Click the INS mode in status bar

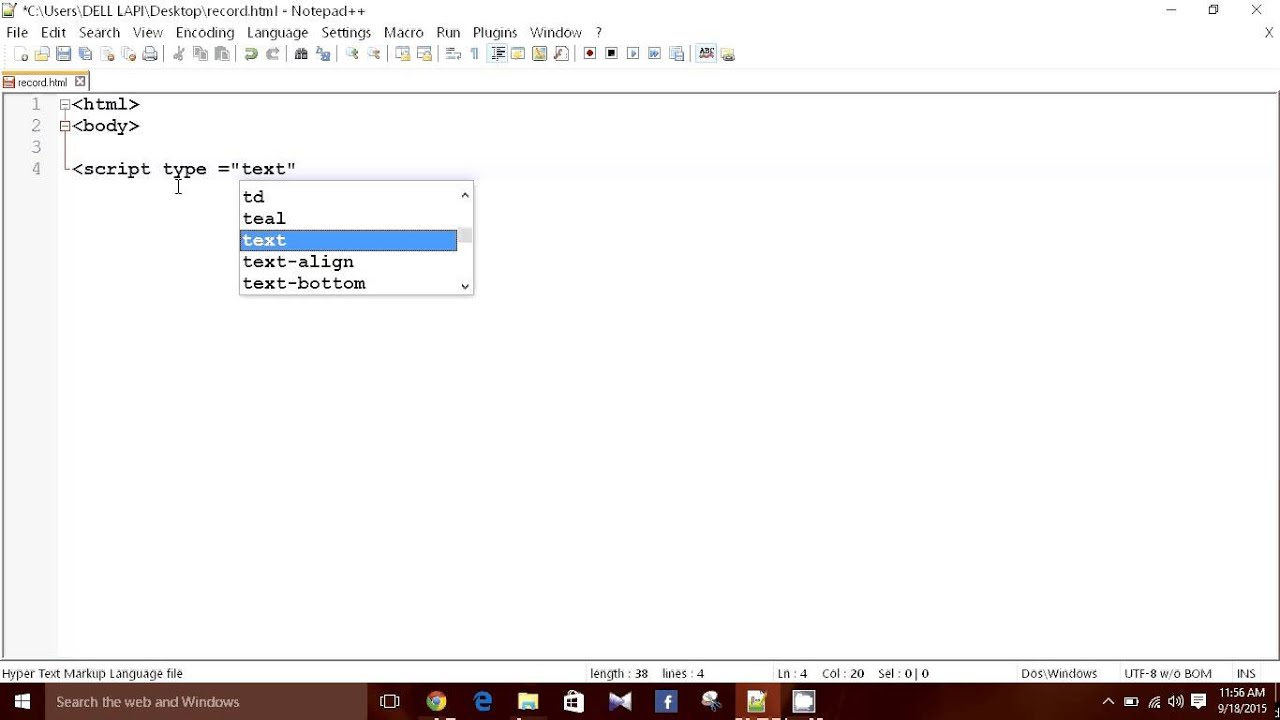click(x=1246, y=674)
